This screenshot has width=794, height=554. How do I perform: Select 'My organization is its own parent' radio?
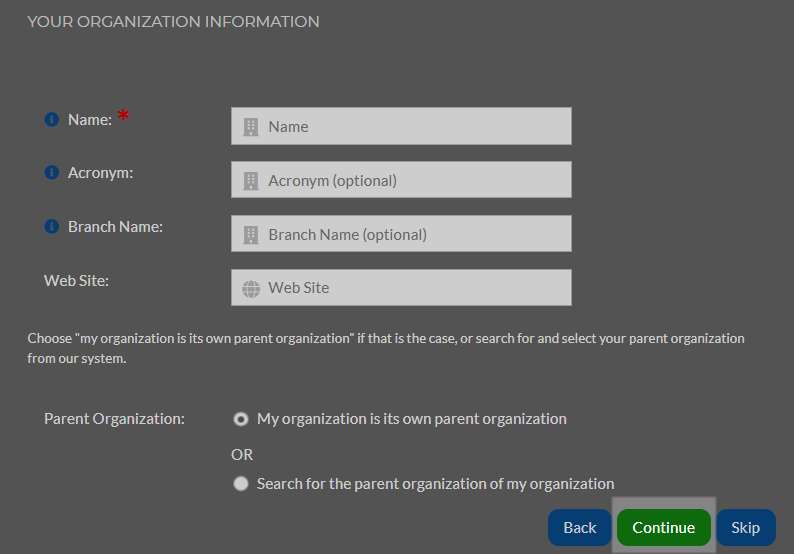[x=241, y=419]
